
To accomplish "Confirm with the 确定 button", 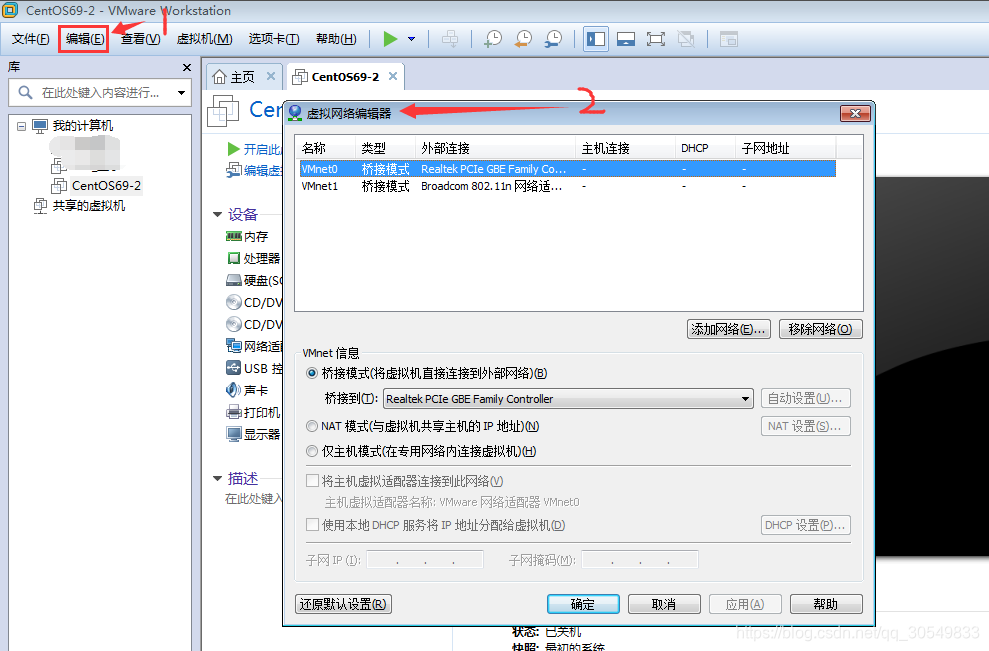I will (x=583, y=604).
